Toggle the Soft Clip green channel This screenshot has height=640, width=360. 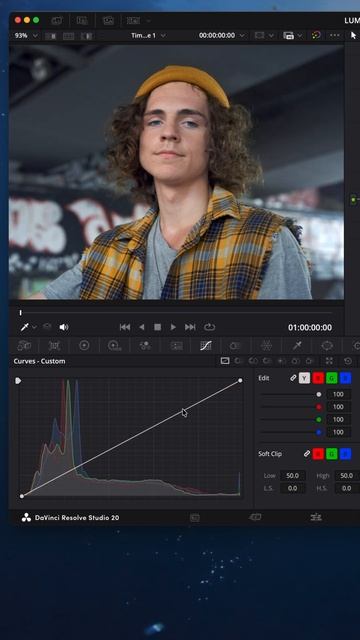point(332,454)
